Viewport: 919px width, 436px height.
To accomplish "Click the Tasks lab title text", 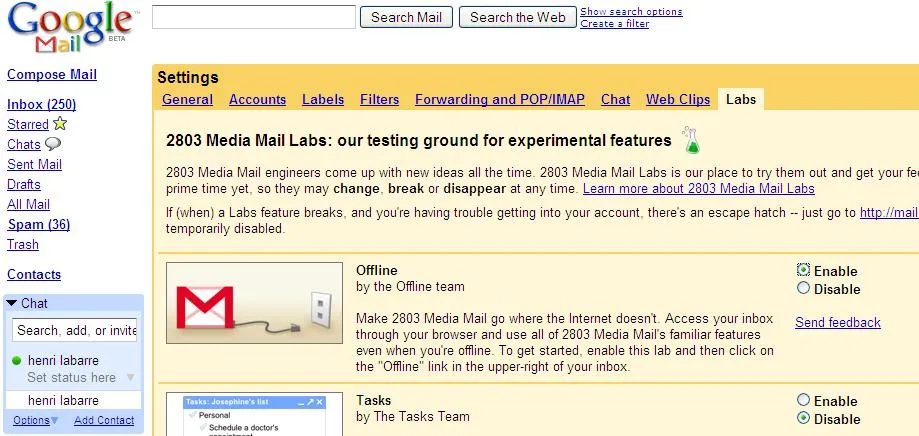I will [373, 400].
